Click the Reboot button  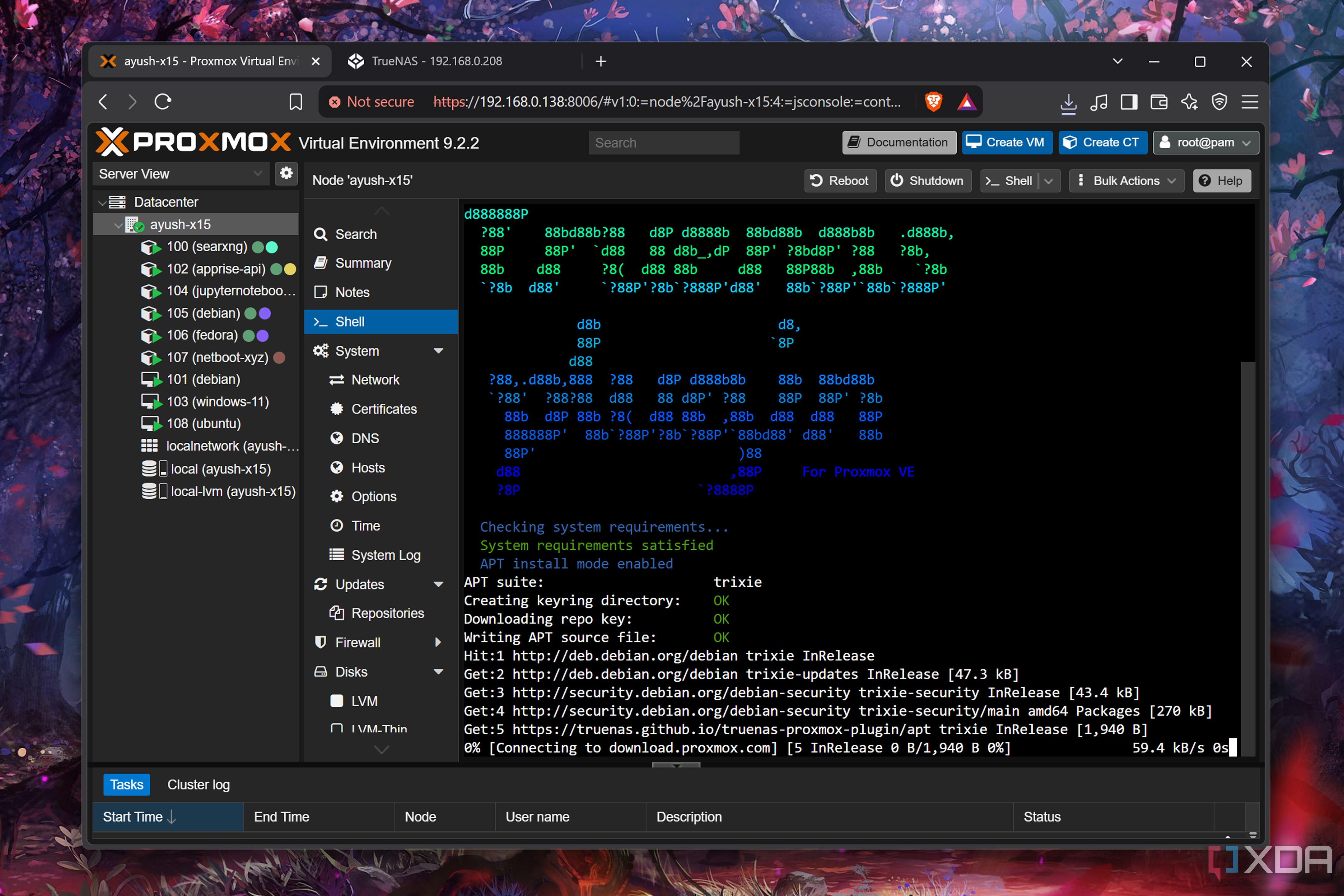point(840,180)
